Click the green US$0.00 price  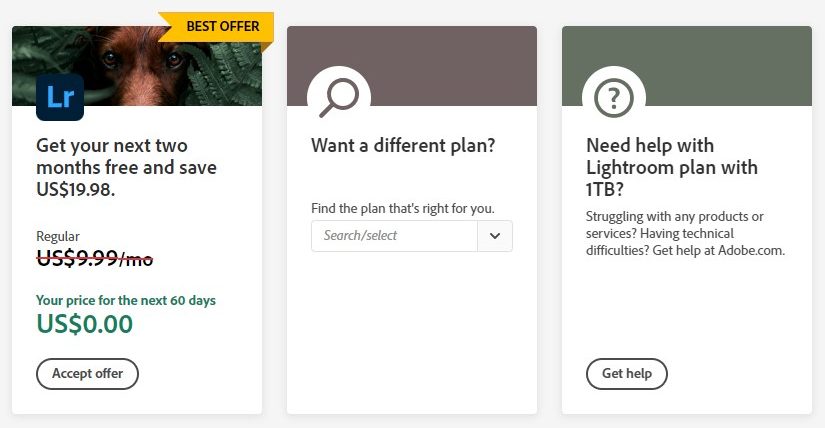[x=85, y=324]
